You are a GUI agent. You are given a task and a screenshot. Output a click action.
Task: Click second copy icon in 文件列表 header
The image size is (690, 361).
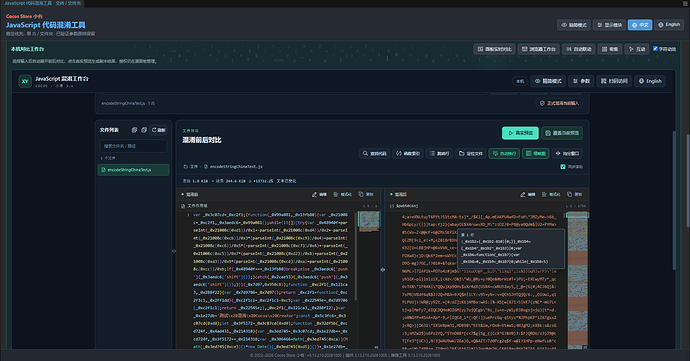(143, 130)
